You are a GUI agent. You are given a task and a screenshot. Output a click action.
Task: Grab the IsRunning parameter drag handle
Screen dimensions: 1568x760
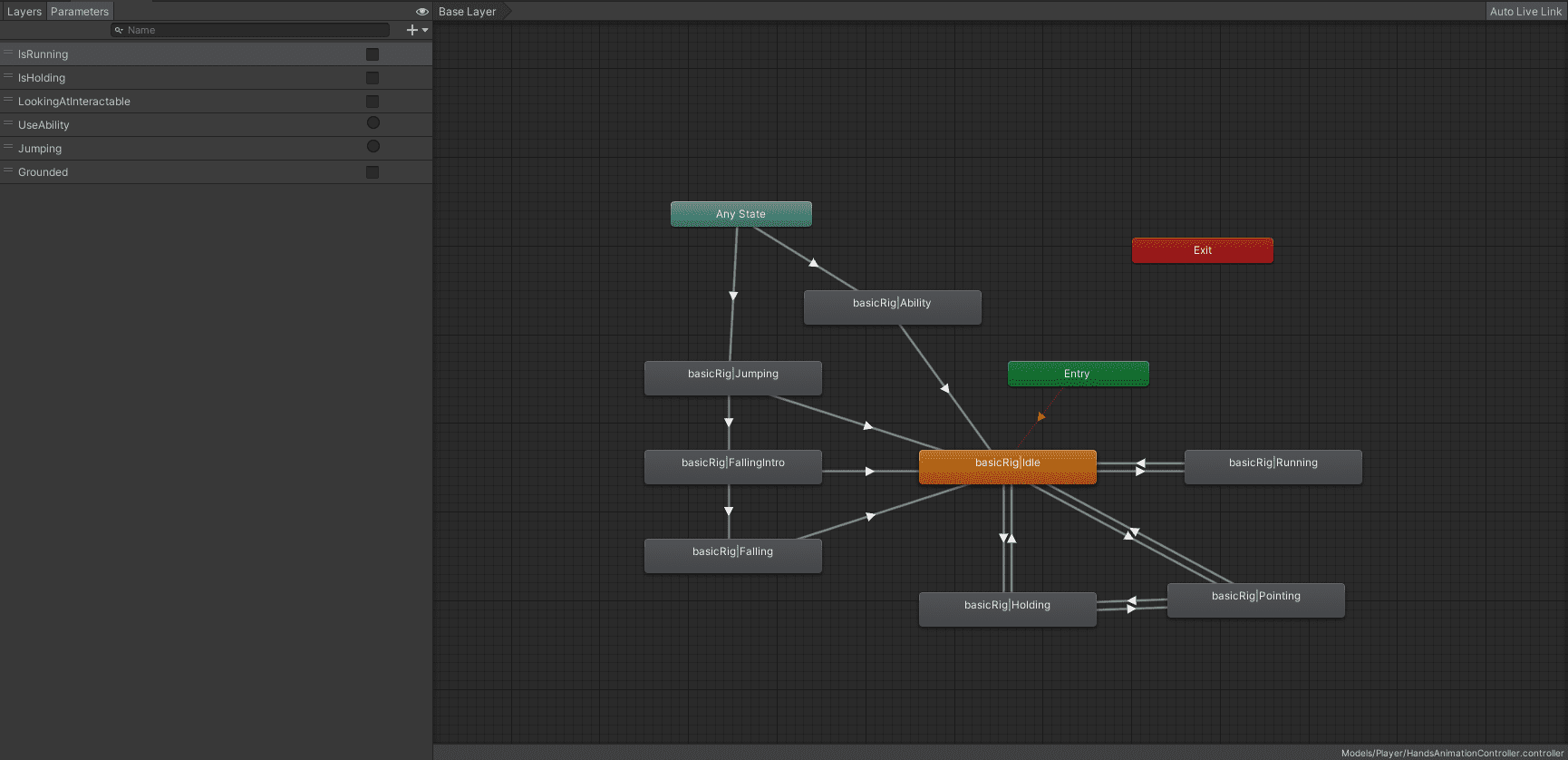[8, 54]
